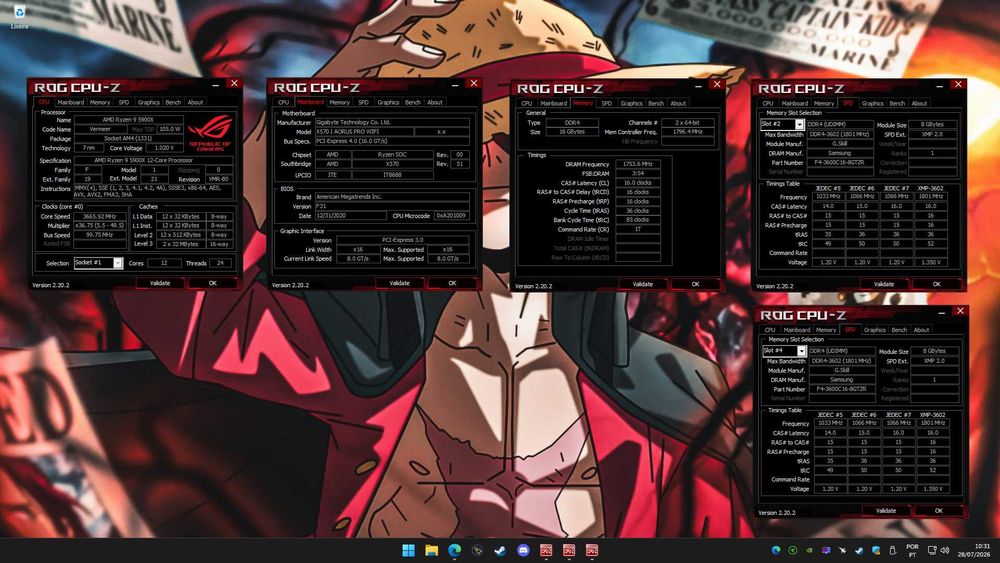Click the Cores count field showing 12

pos(164,263)
